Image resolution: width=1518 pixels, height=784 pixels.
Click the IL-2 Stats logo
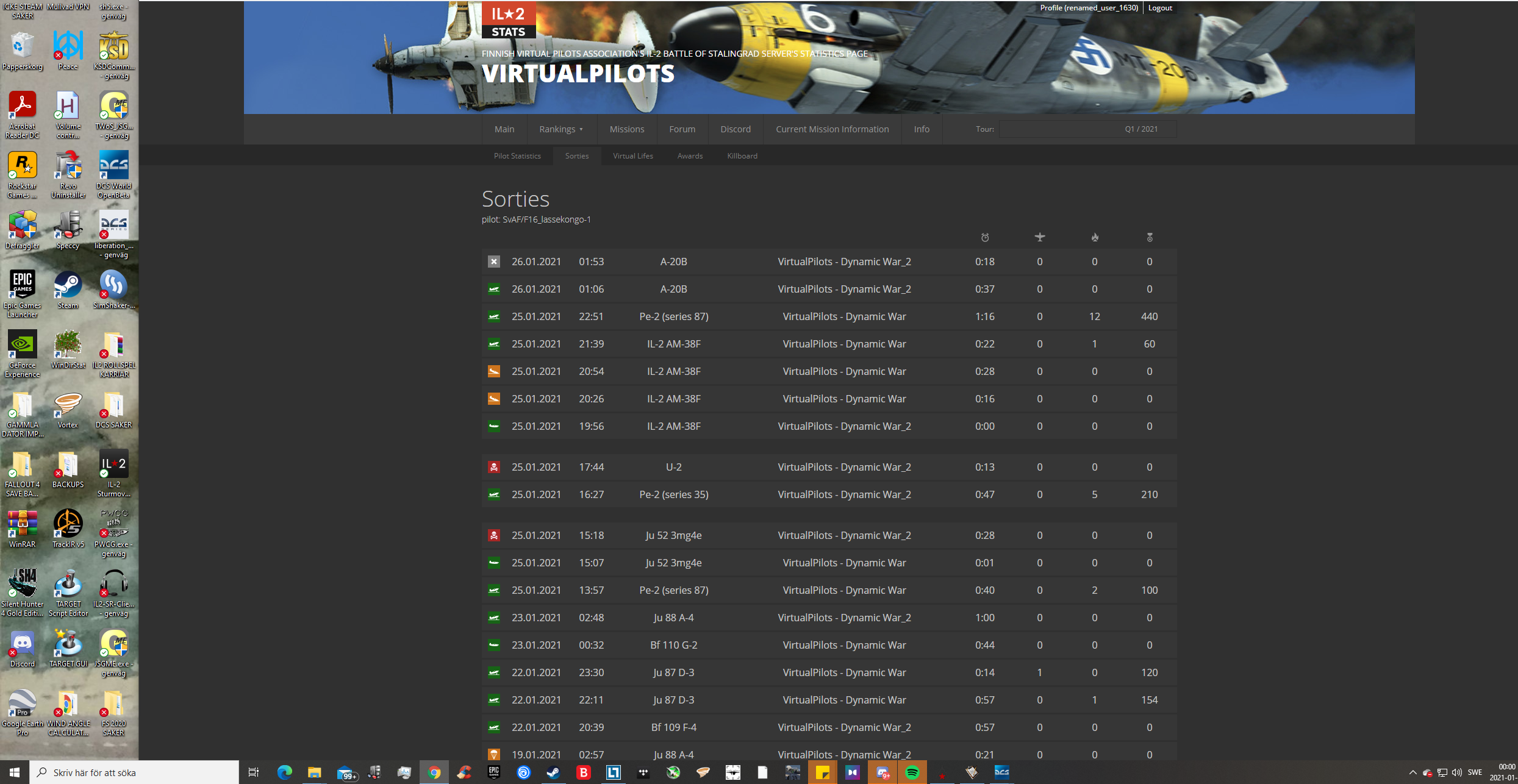click(x=508, y=20)
